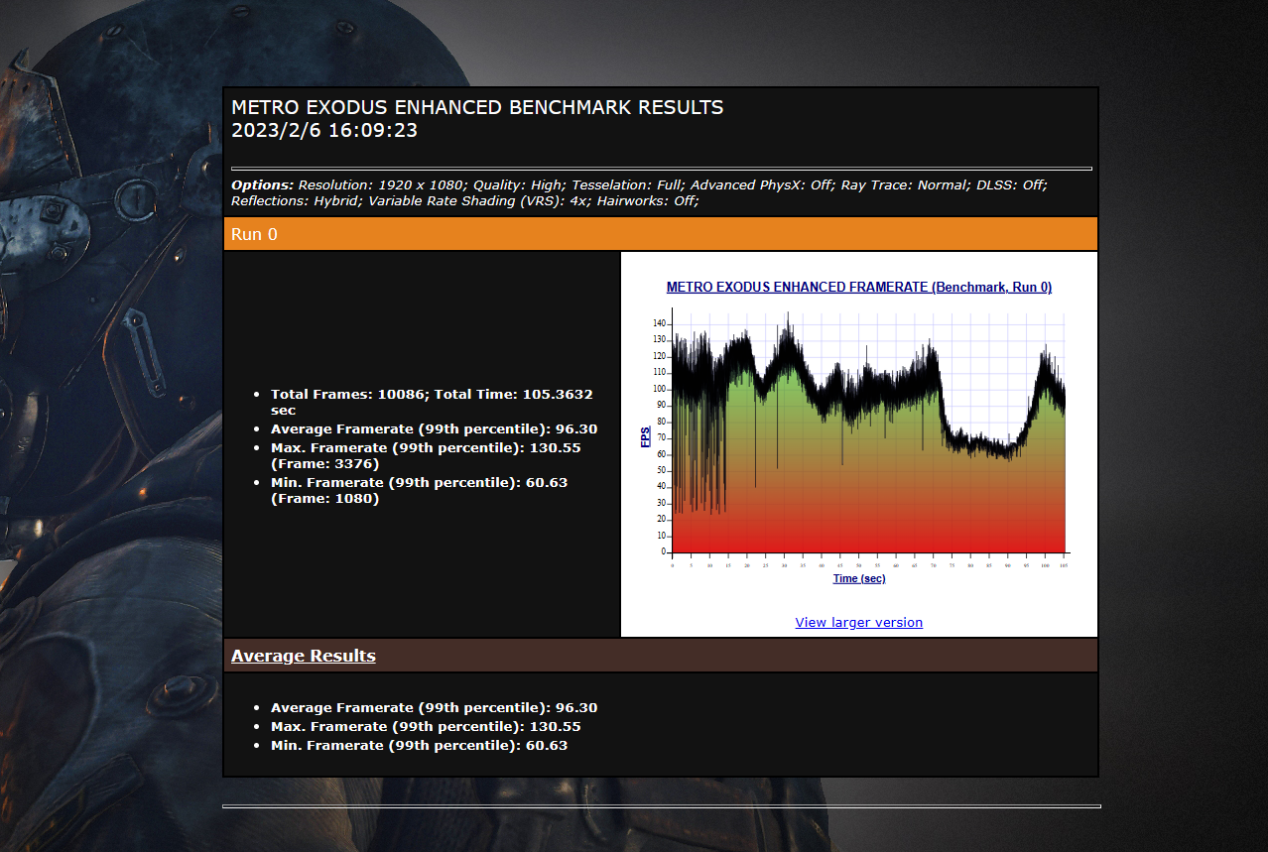Click the chart title mentioning Benchmark, Run 0
1268x852 pixels.
pos(859,287)
